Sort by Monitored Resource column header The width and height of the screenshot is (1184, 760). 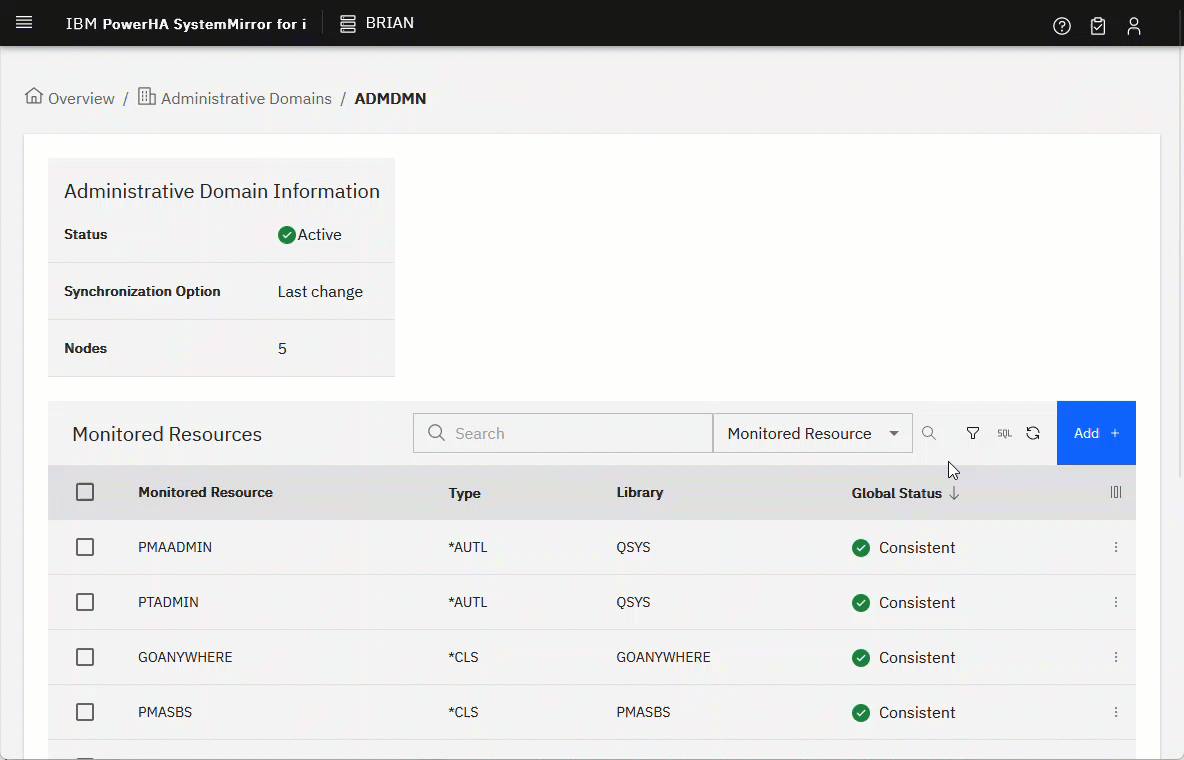coord(205,492)
